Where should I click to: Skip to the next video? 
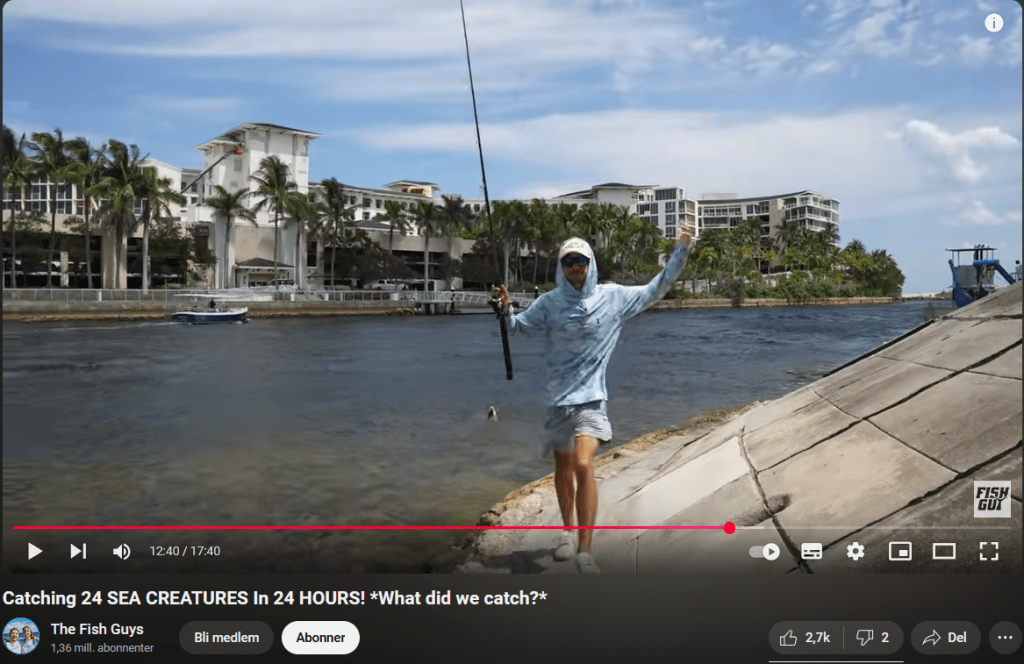[78, 551]
